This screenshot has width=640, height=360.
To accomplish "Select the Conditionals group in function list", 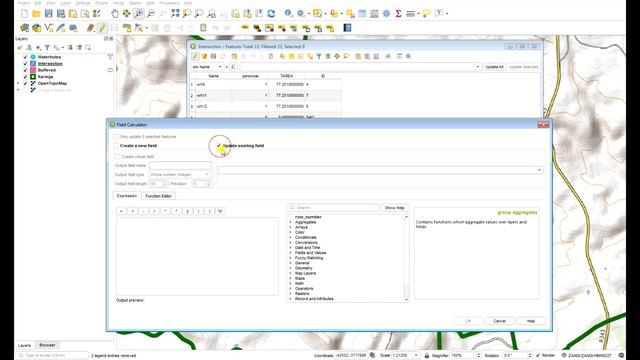I will coord(306,238).
